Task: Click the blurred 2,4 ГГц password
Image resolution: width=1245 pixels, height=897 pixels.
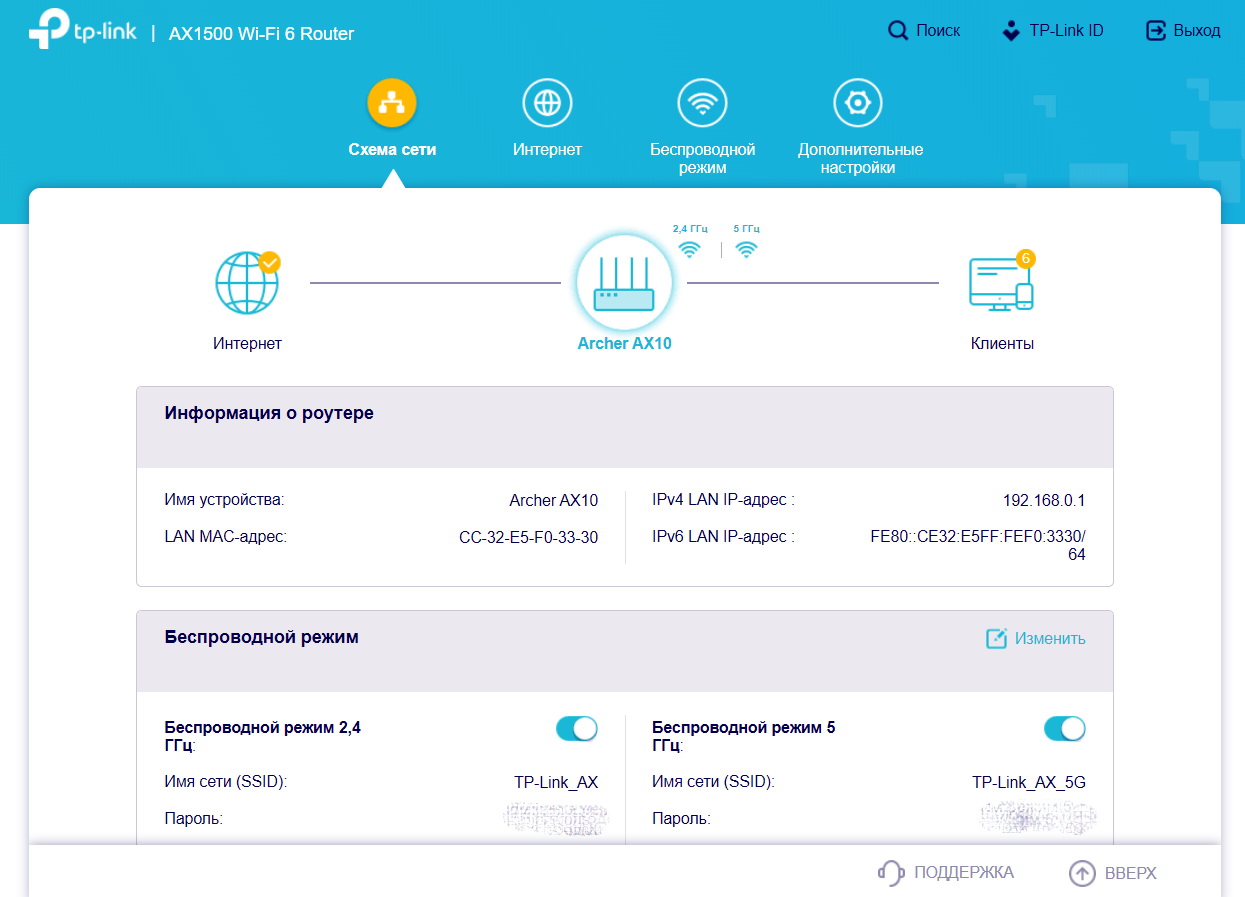Action: 555,818
